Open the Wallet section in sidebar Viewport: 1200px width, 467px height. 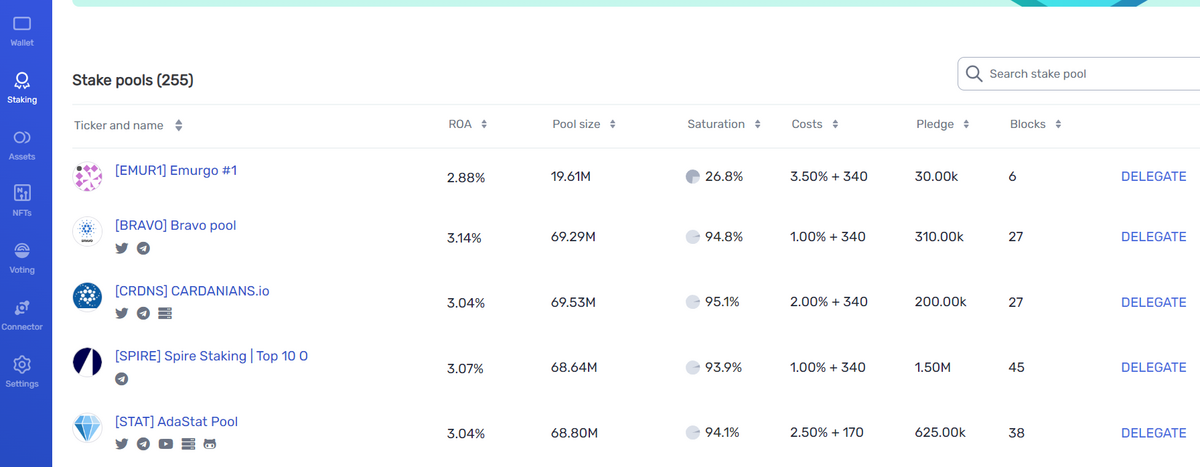[22, 31]
